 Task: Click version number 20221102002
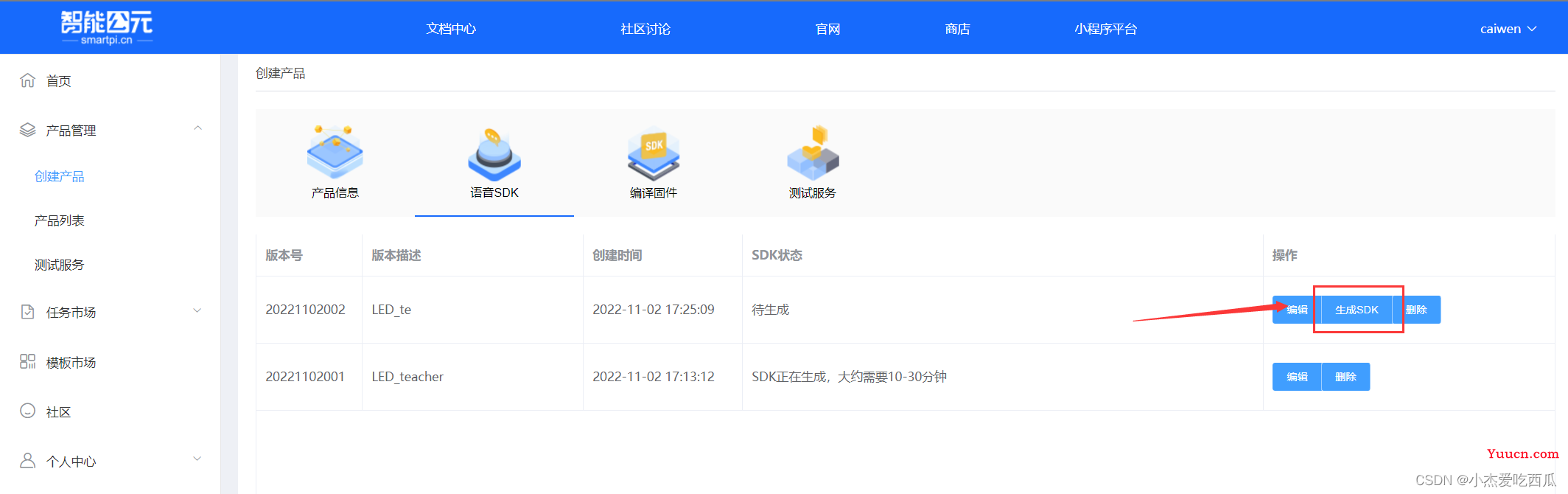click(x=305, y=310)
